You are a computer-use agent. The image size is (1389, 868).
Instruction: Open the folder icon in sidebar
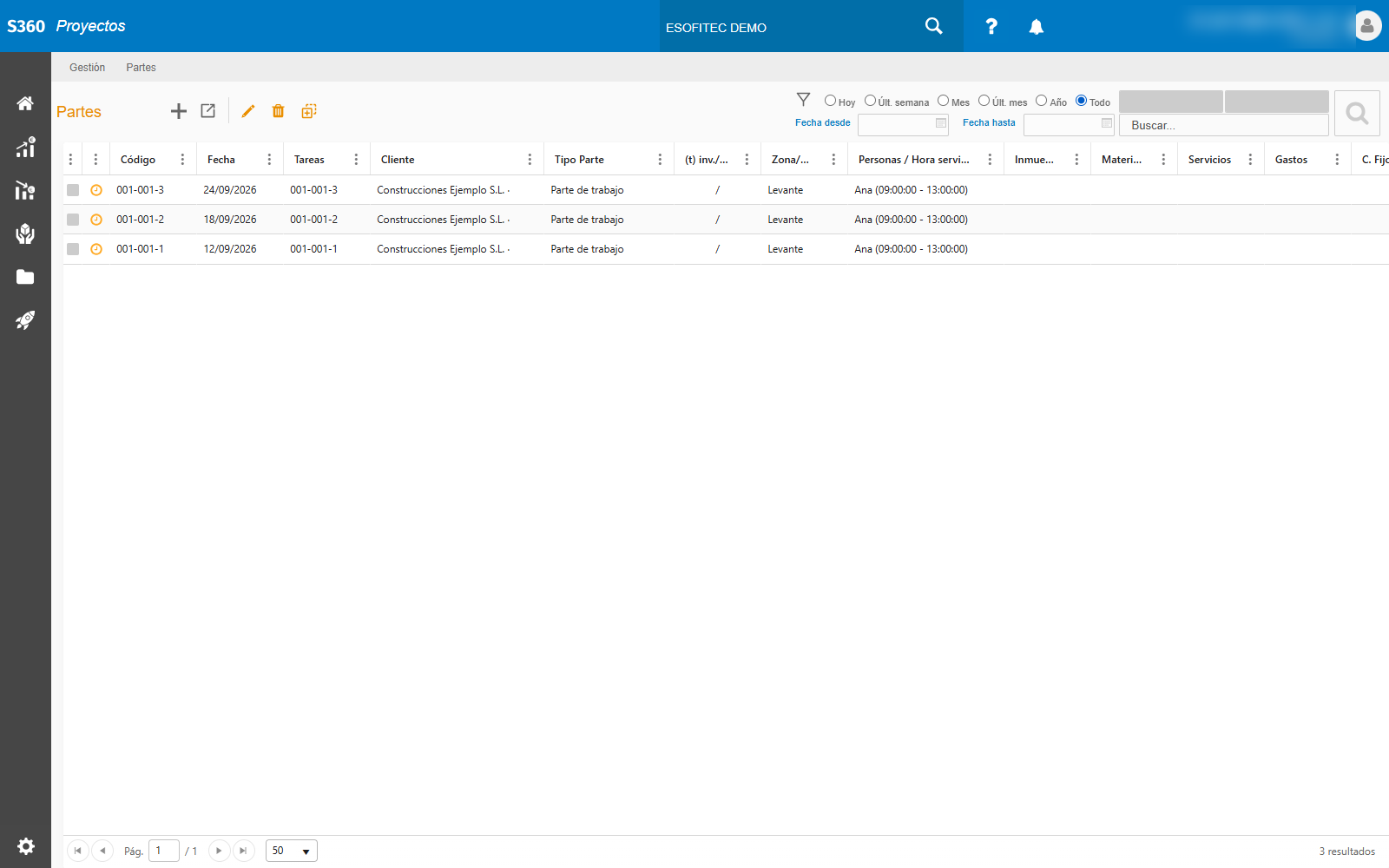tap(25, 277)
